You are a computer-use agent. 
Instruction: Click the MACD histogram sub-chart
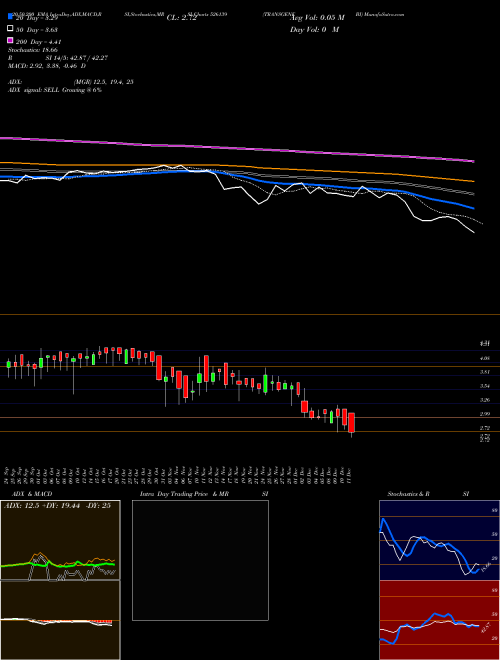click(60, 620)
